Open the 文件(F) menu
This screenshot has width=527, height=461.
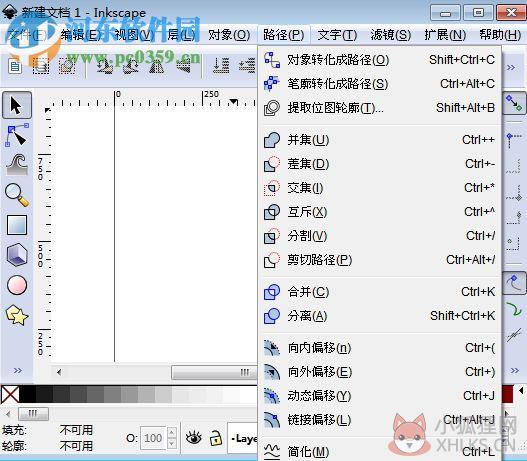27,35
